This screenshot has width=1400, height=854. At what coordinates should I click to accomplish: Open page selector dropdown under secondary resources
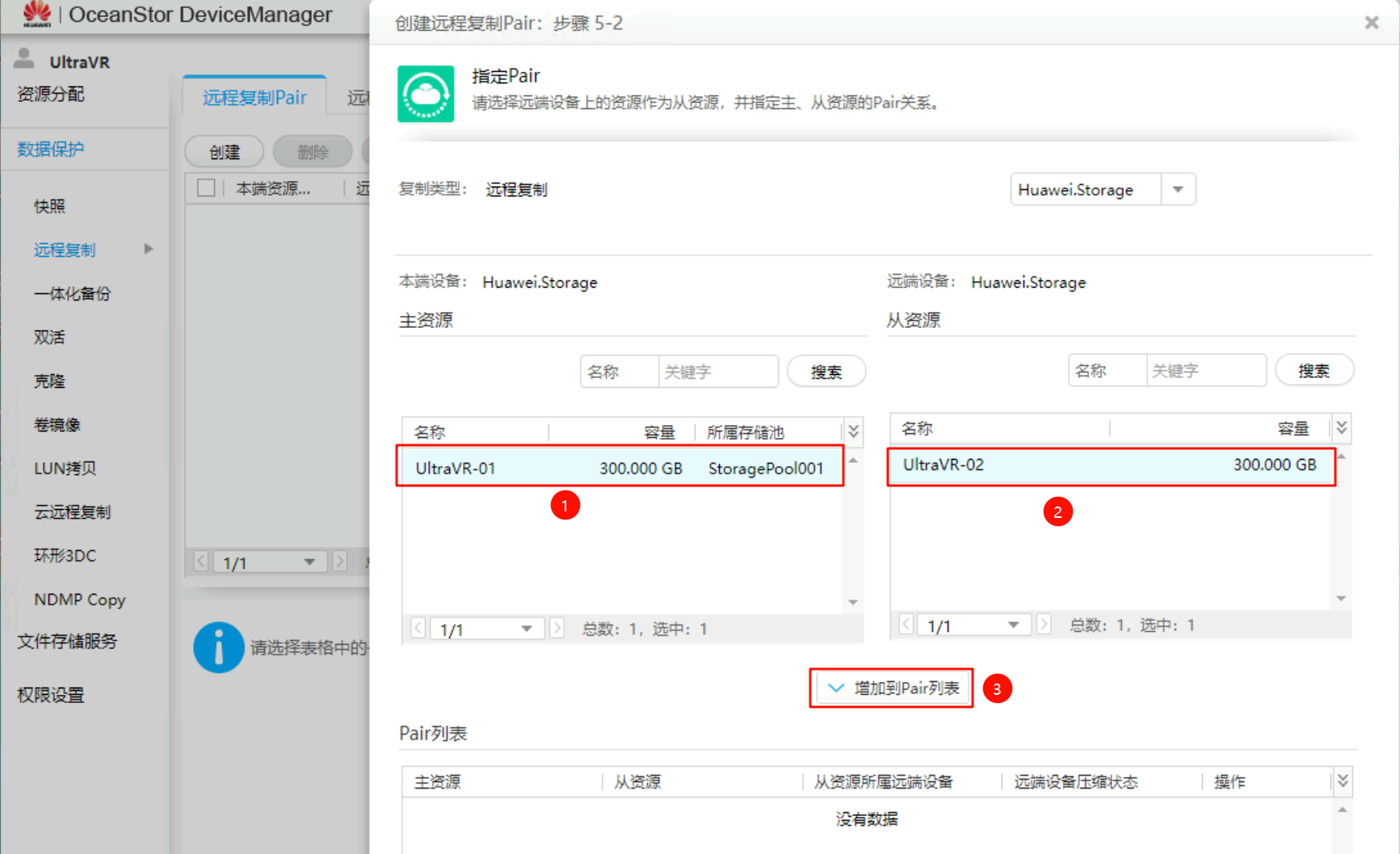[1013, 625]
